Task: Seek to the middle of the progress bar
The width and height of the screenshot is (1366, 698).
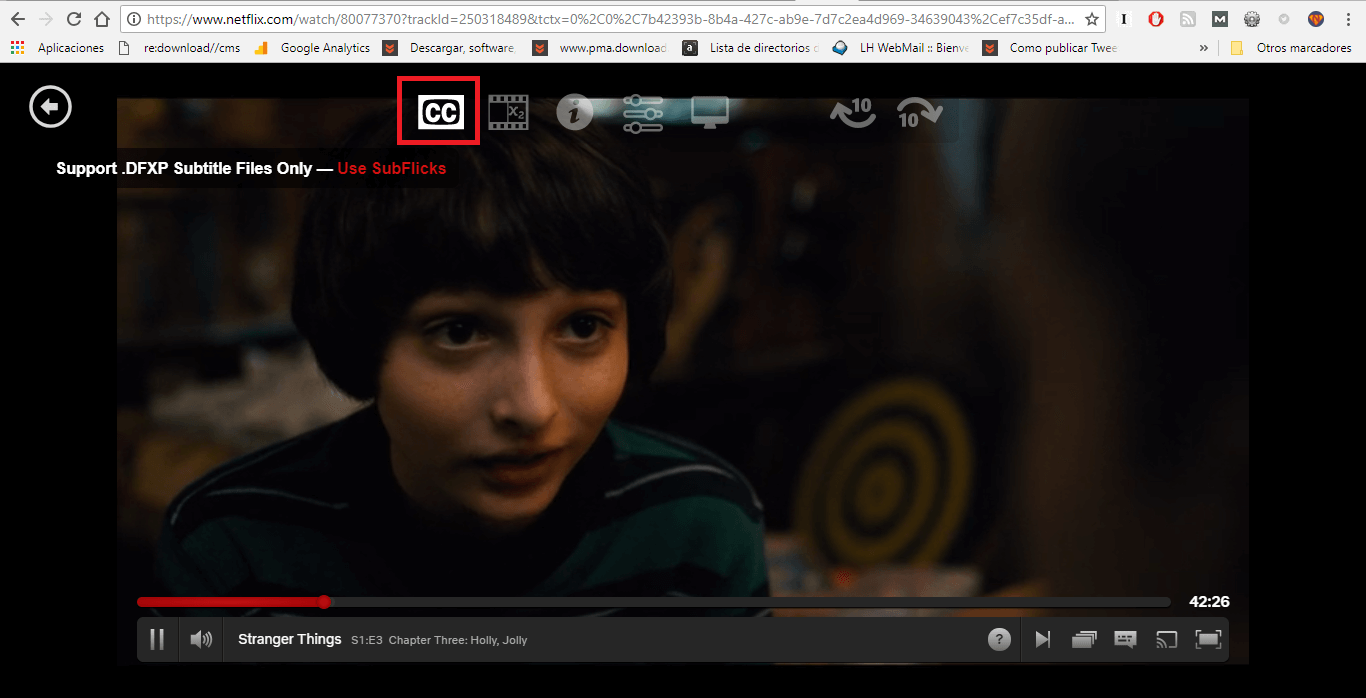Action: 654,602
